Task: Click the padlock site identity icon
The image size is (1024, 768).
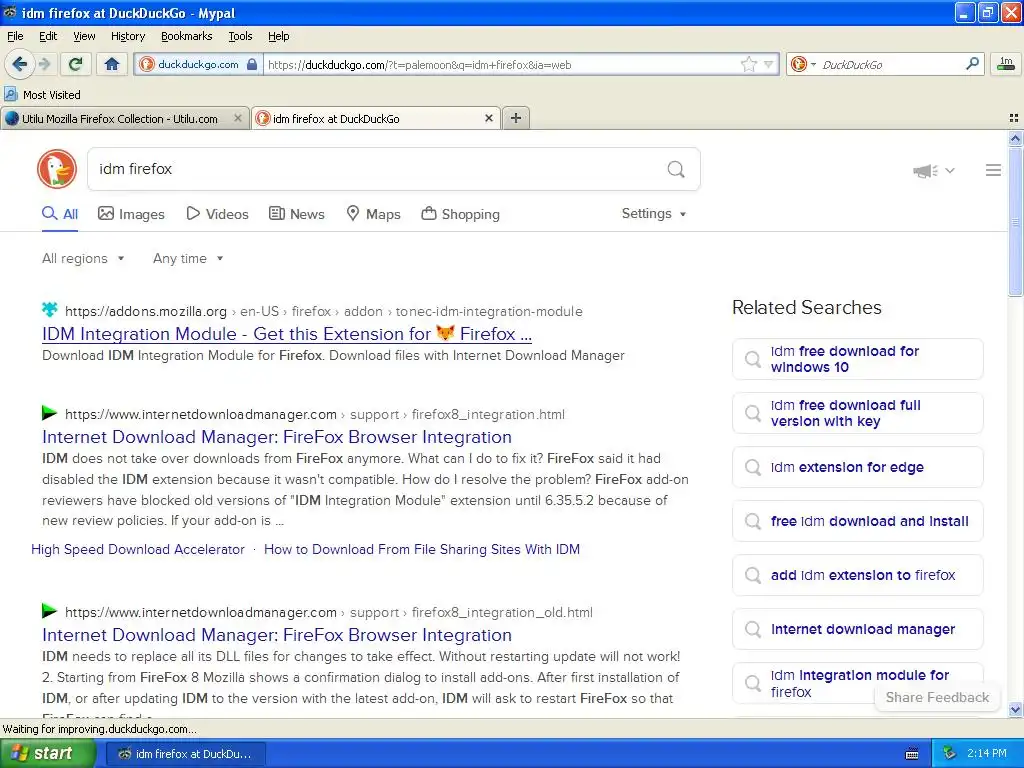Action: pyautogui.click(x=252, y=65)
